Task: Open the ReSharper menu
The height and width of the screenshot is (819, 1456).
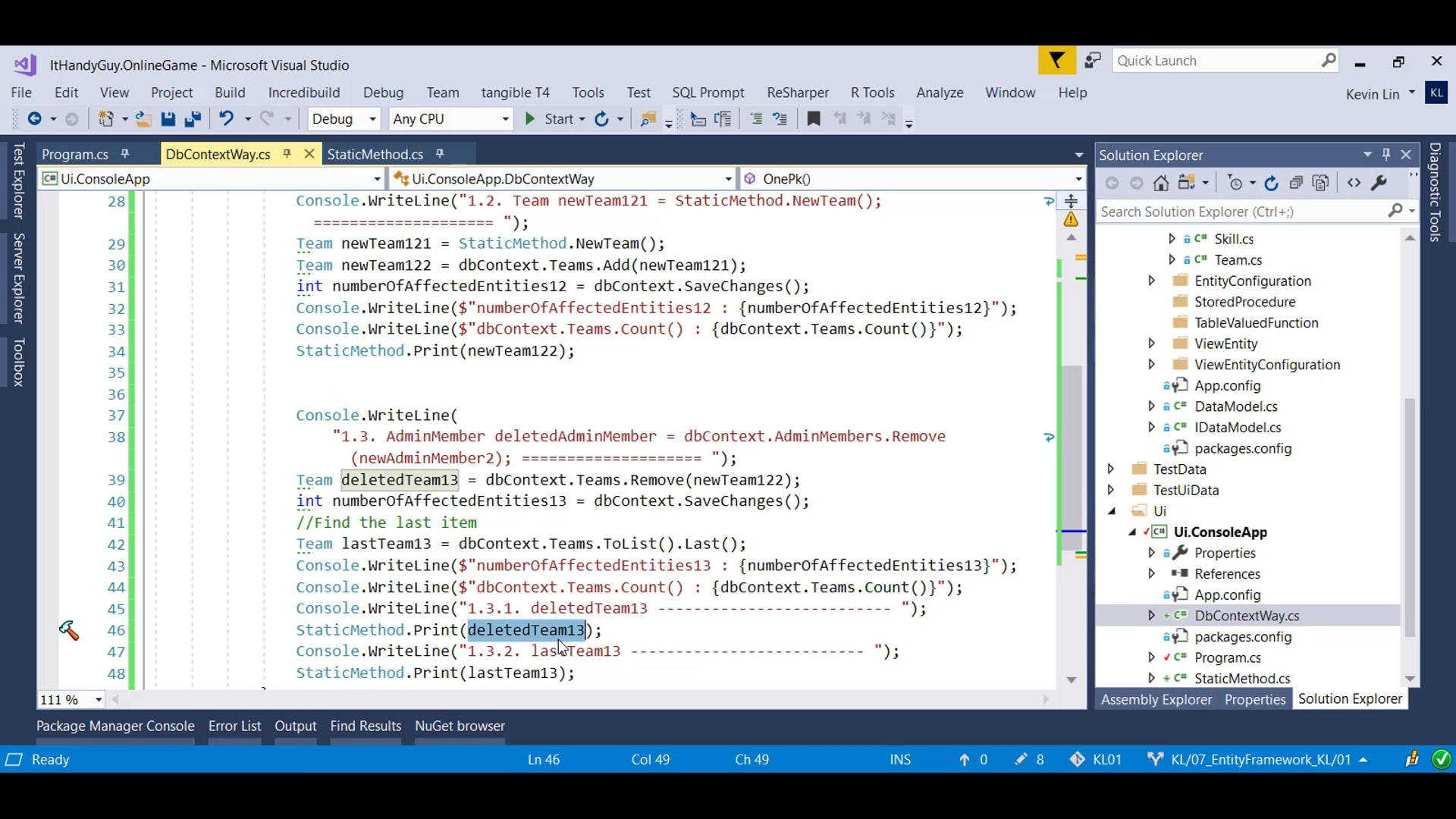Action: (797, 93)
